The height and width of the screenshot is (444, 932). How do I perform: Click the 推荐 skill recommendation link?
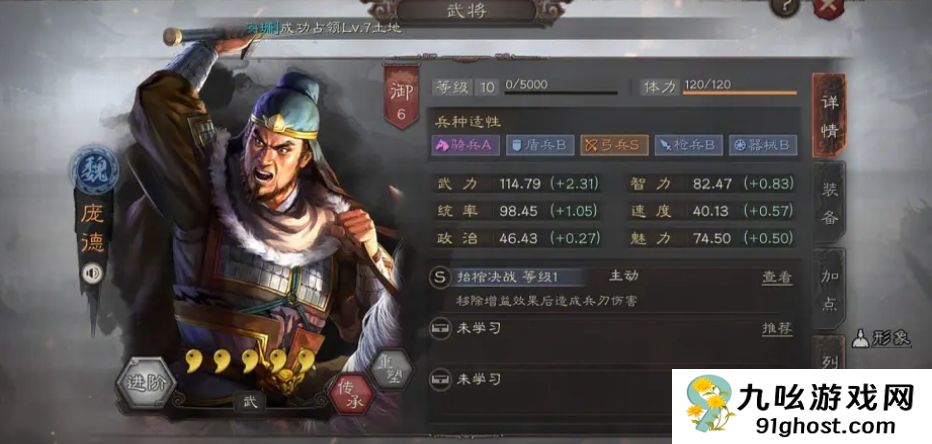pyautogui.click(x=777, y=329)
